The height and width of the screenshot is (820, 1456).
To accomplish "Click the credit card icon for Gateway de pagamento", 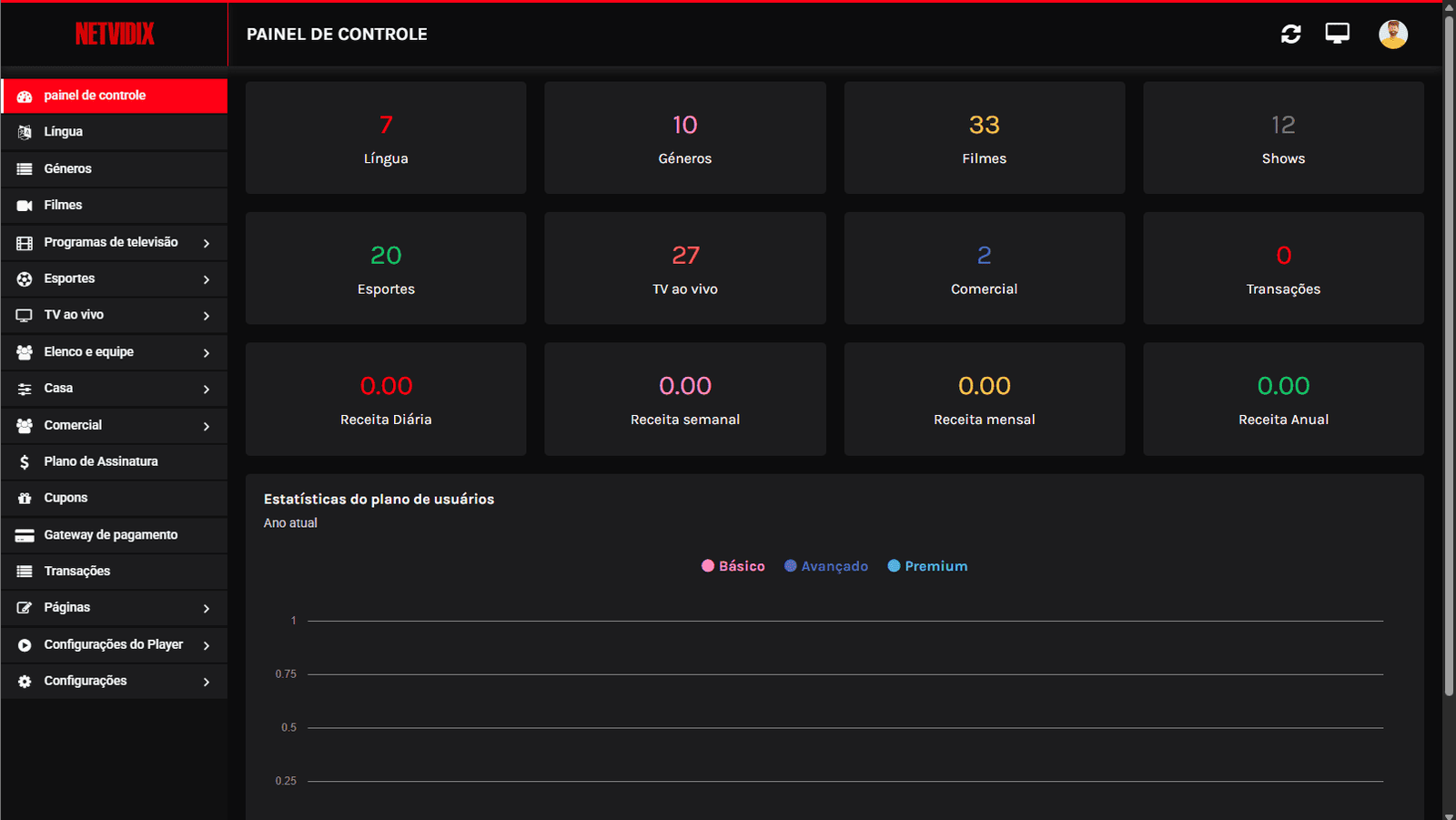I will [25, 535].
